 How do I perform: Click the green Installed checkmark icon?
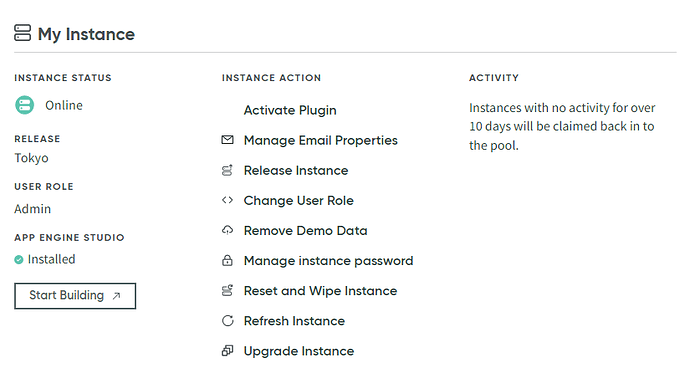tap(18, 260)
